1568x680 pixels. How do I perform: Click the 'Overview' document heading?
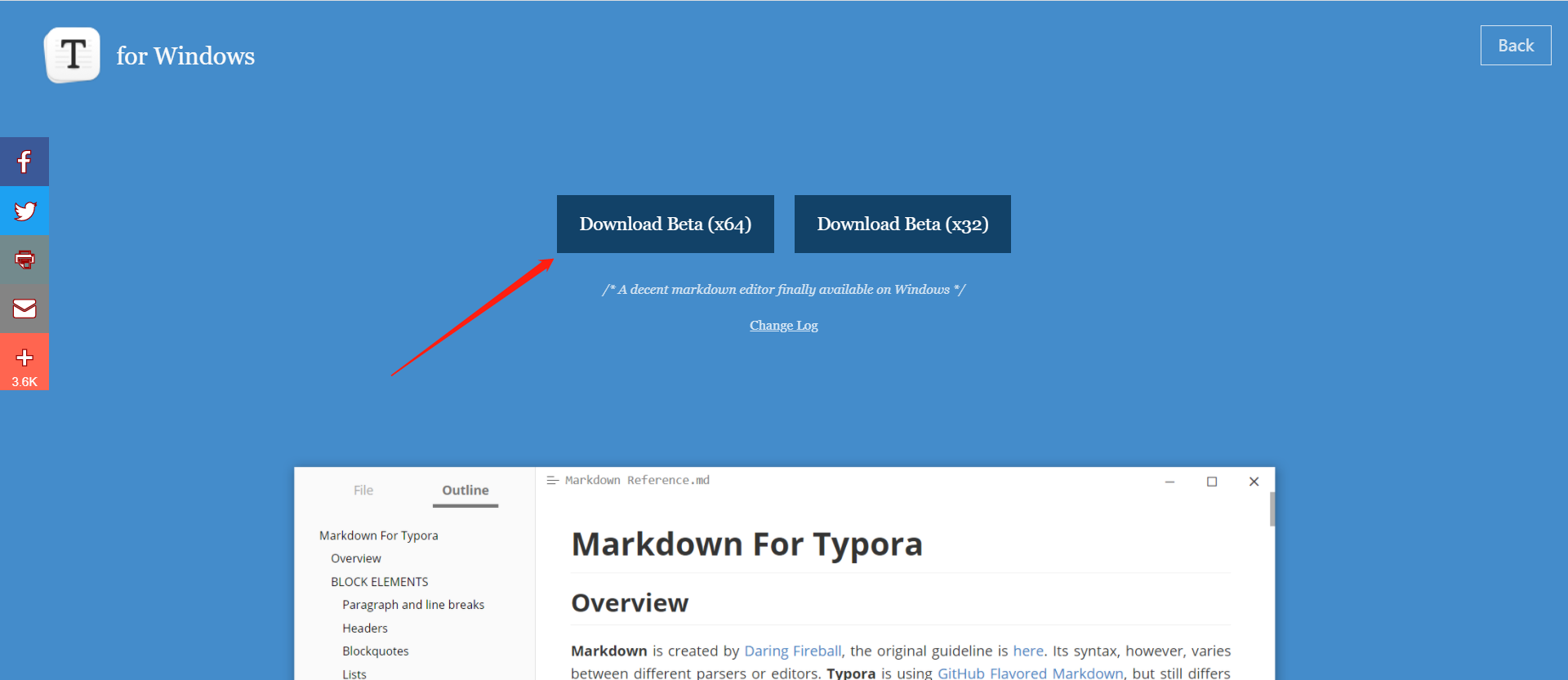630,603
